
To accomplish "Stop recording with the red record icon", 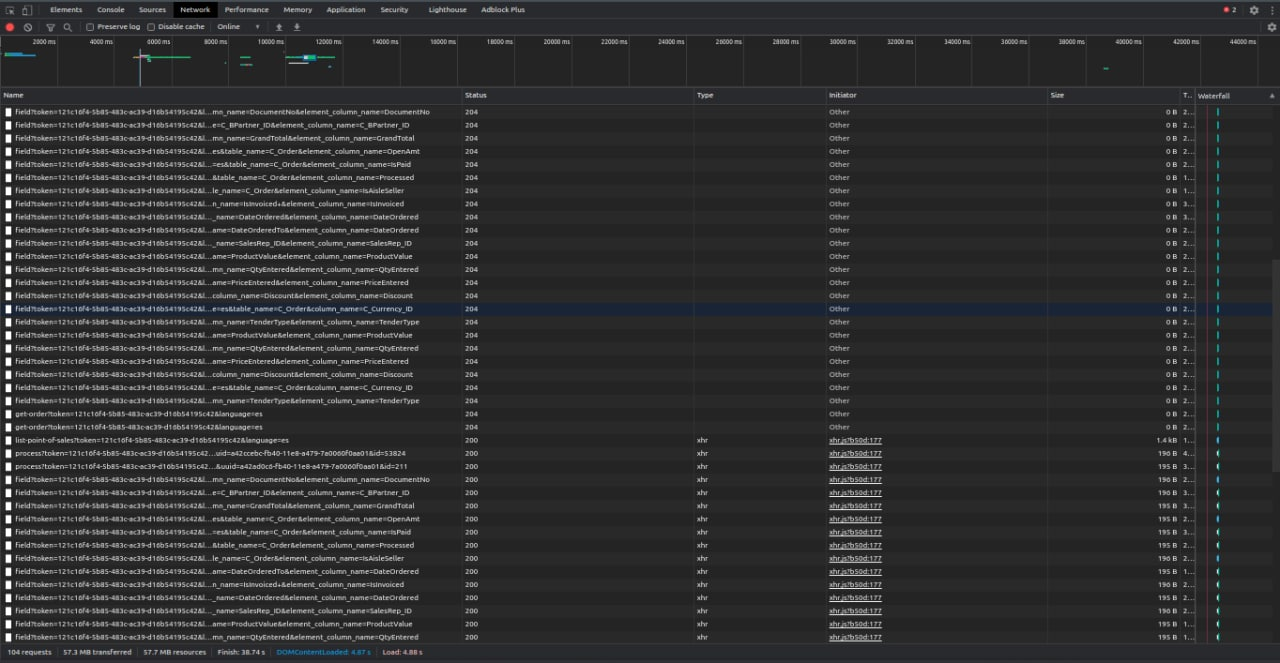I will 10,27.
